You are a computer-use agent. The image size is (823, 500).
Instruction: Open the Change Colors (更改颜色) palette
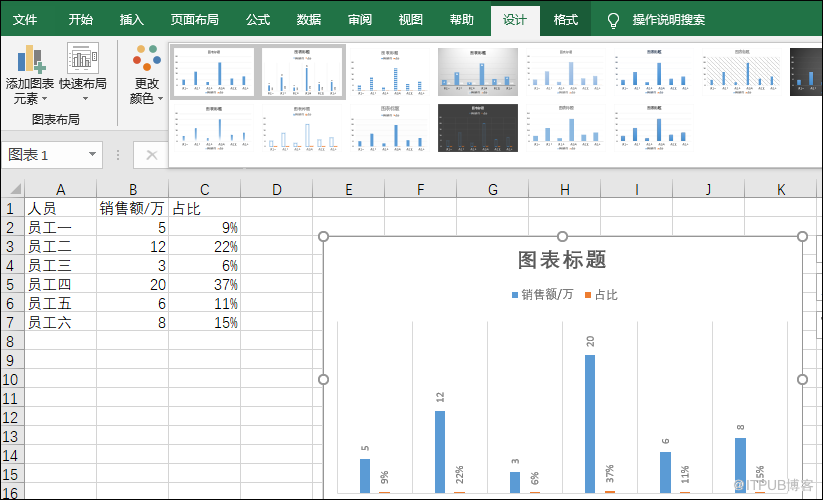tap(146, 75)
